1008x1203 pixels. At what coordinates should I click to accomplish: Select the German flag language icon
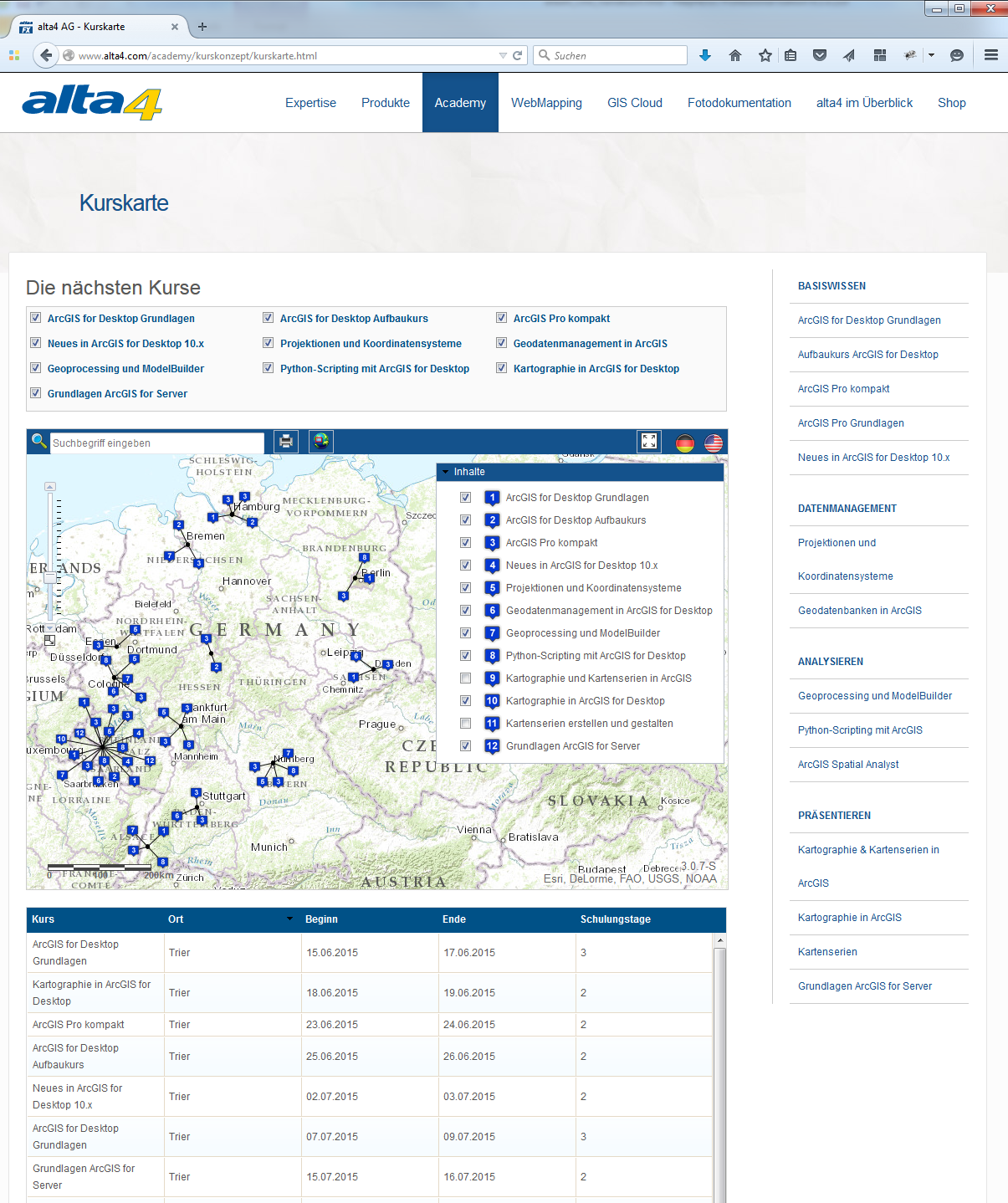point(685,443)
